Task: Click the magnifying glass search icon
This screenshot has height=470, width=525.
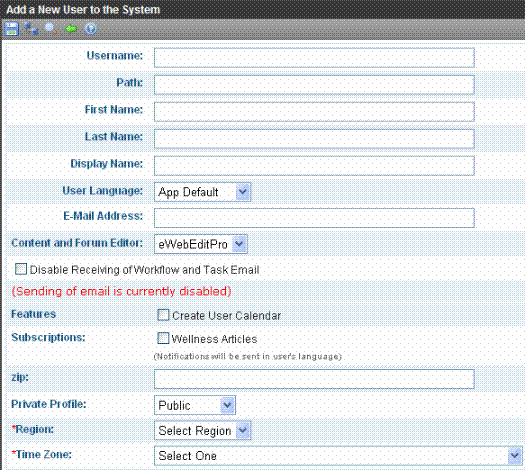Action: point(51,29)
